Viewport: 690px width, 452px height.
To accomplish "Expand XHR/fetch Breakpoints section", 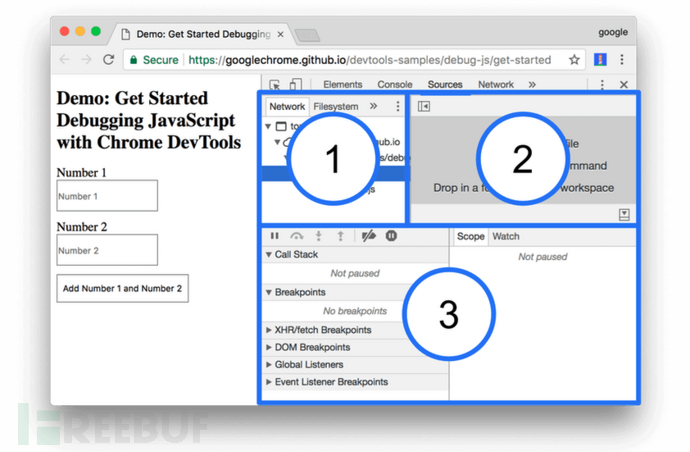I will point(269,330).
